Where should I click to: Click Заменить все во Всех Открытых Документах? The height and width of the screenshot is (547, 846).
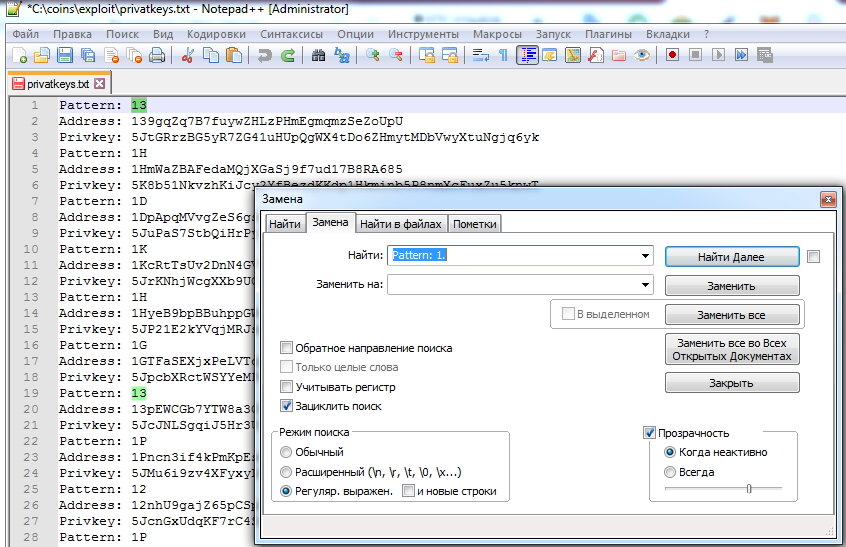click(x=731, y=350)
